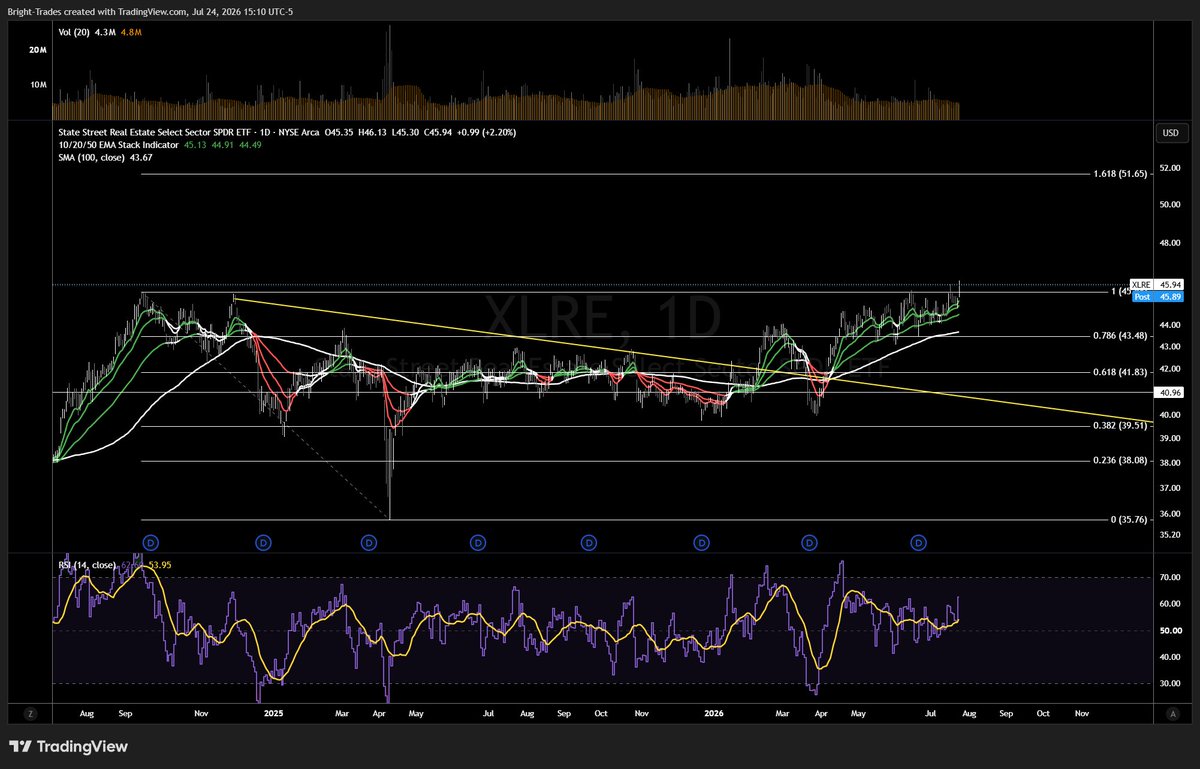Click the yellow SMA value 53.95 in RSI legend
This screenshot has width=1200, height=769.
coord(160,565)
